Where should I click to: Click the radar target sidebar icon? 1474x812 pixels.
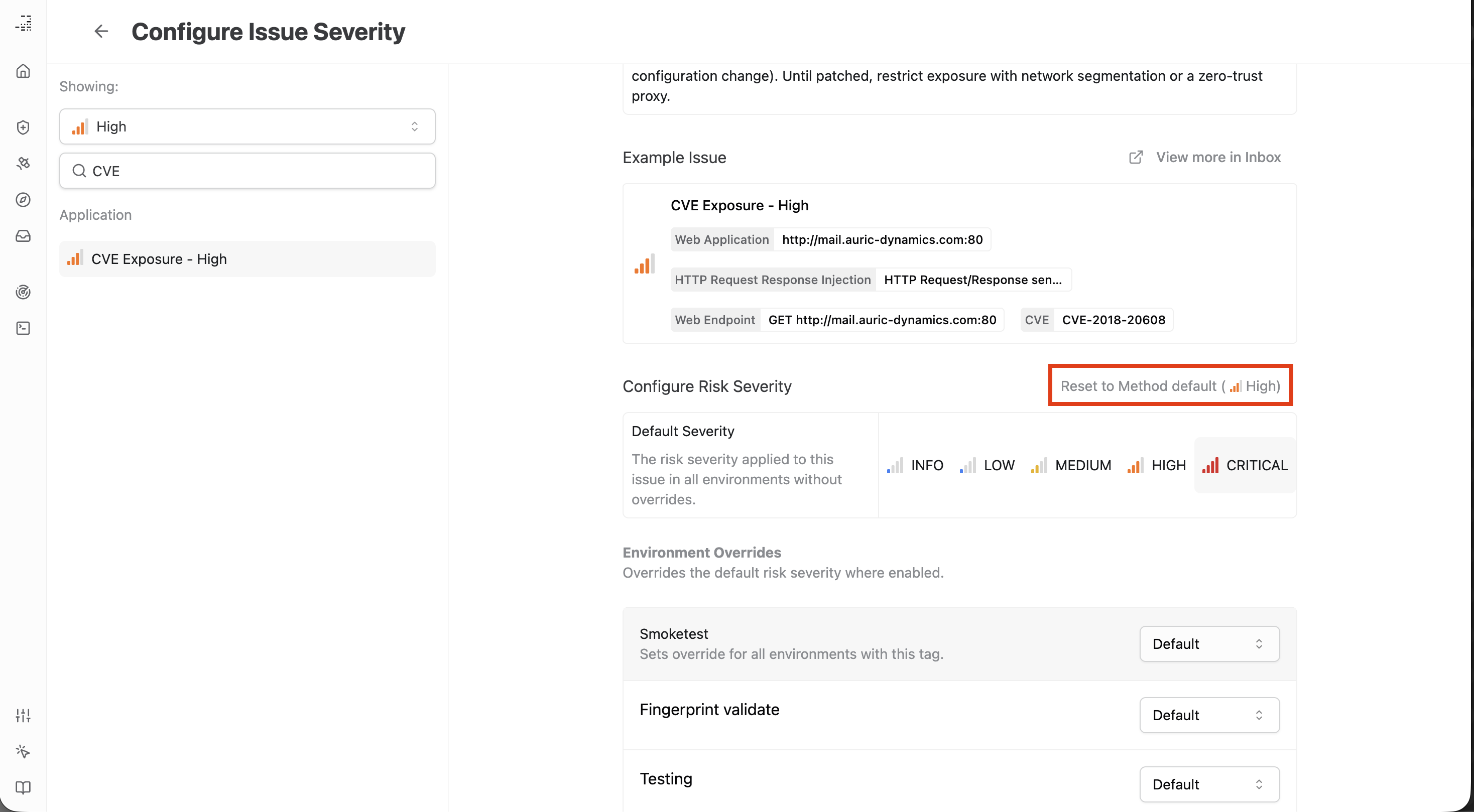pos(23,292)
